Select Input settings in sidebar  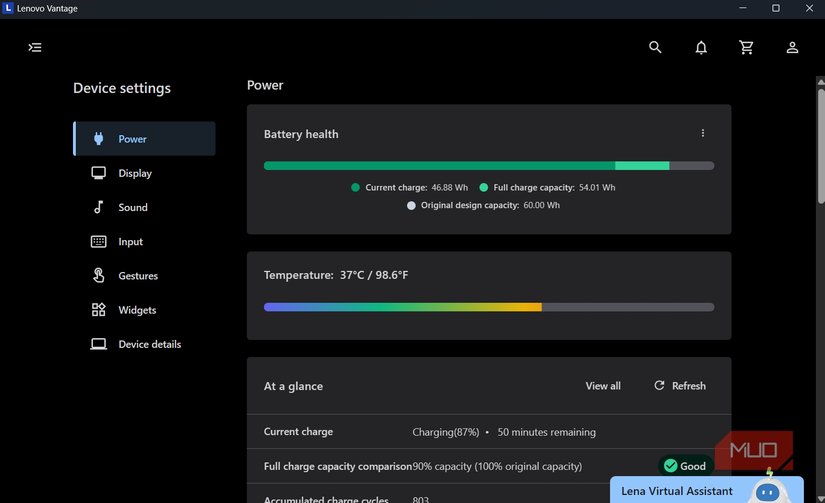(130, 242)
